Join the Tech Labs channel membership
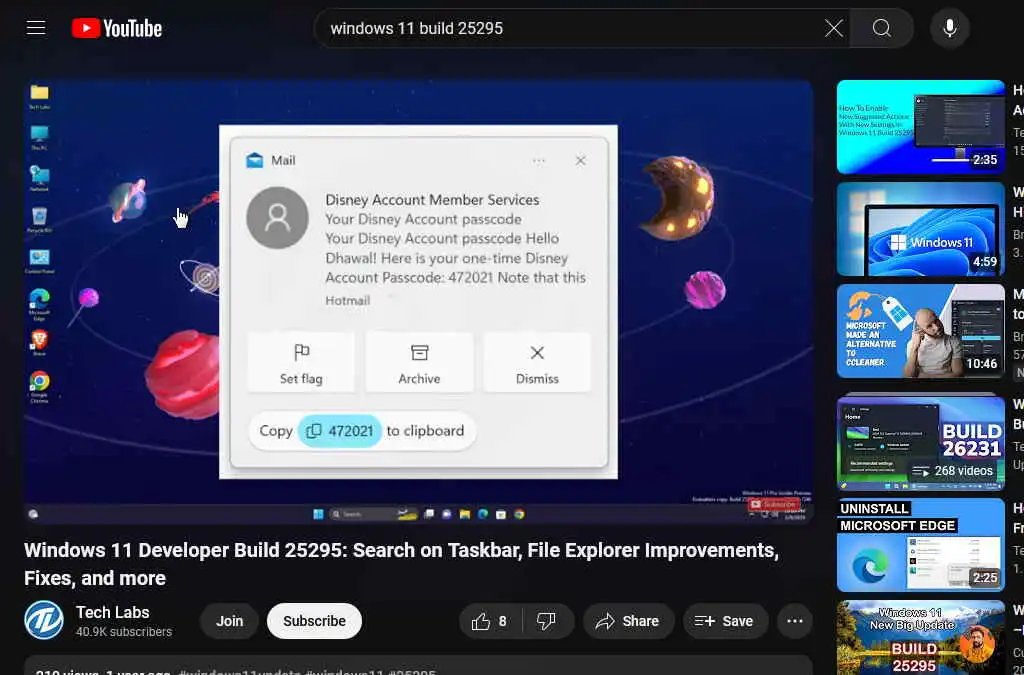1024x675 pixels. pyautogui.click(x=229, y=621)
